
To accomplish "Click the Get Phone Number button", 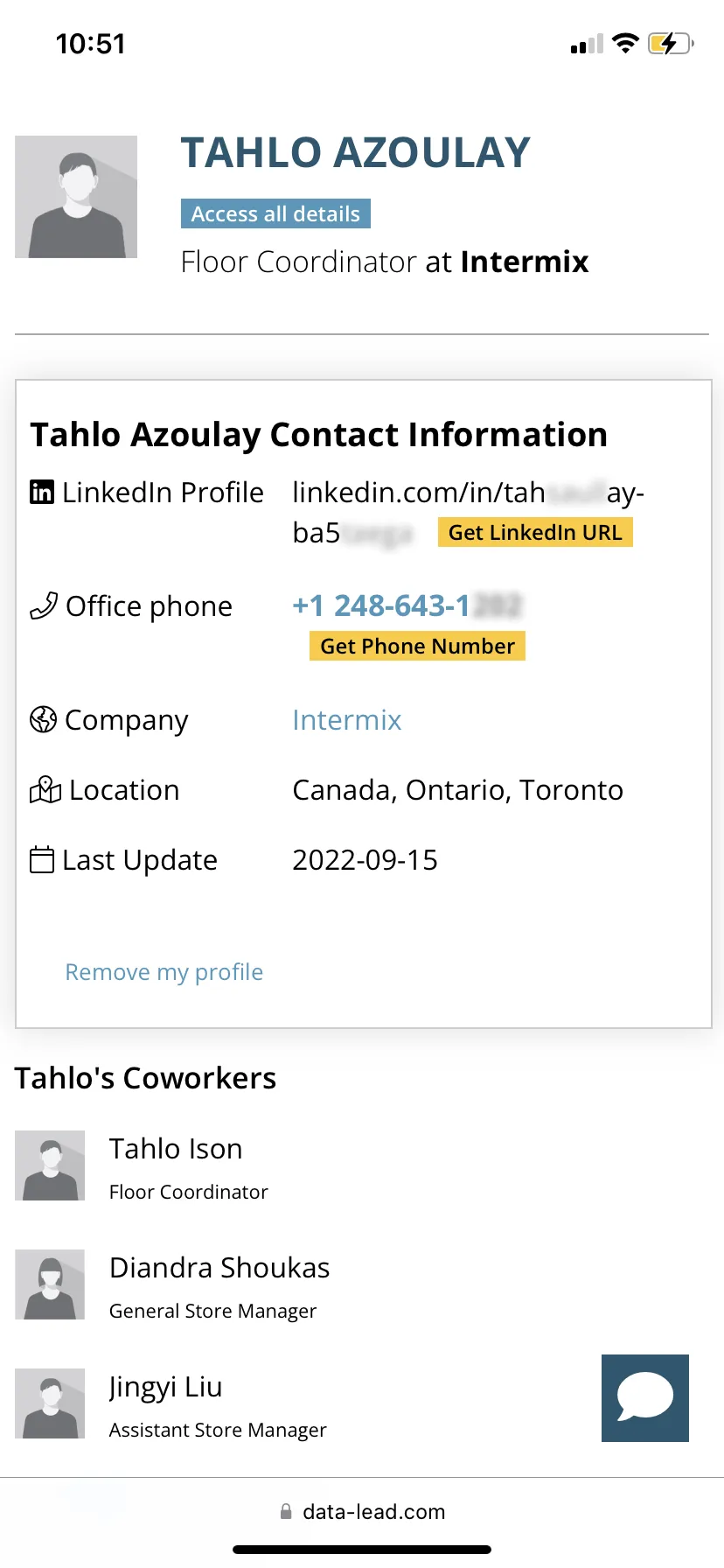I will coord(417,646).
